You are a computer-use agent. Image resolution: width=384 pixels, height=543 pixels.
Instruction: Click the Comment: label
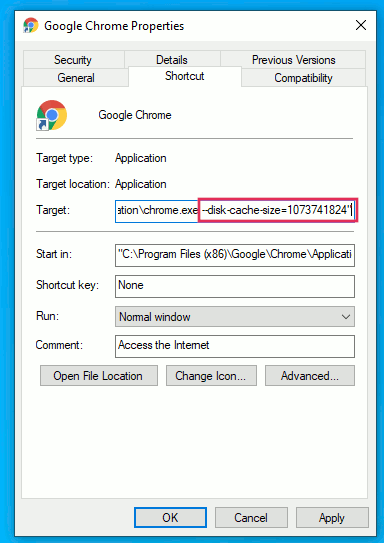(59, 345)
